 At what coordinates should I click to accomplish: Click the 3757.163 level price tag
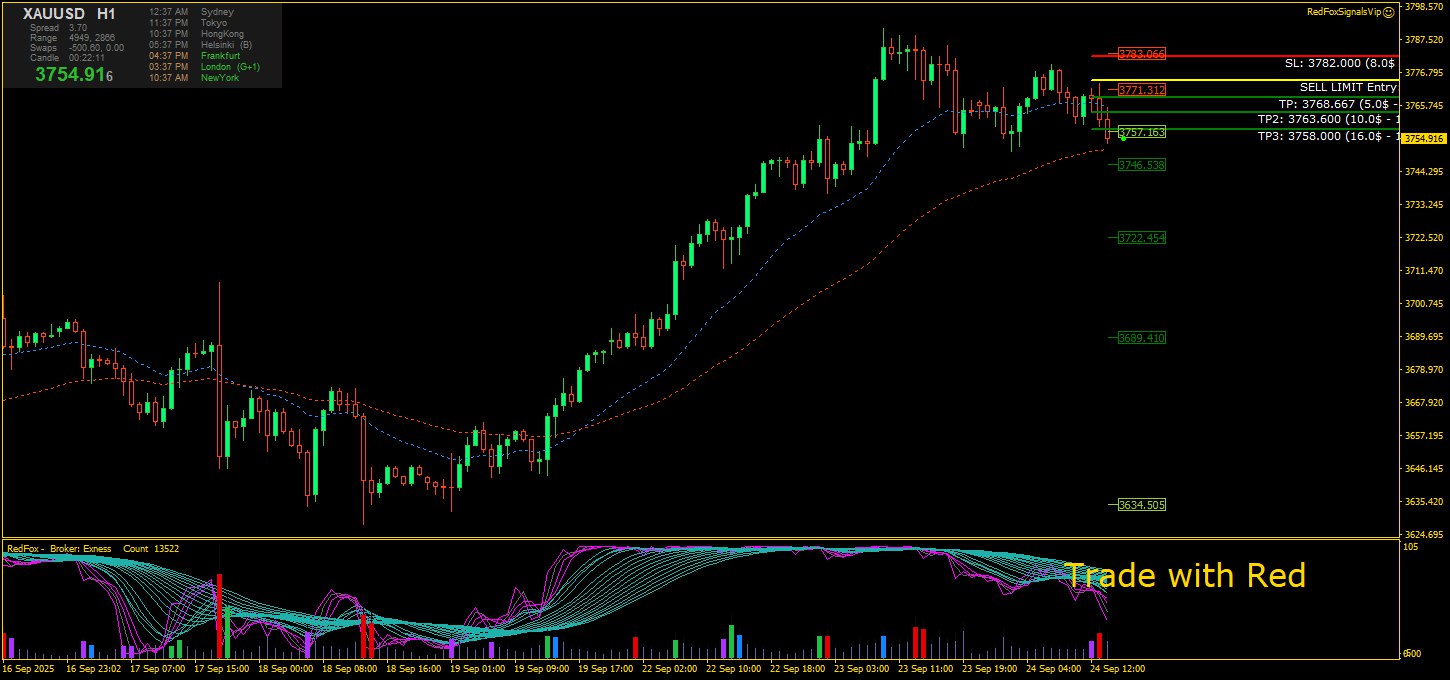click(1142, 132)
